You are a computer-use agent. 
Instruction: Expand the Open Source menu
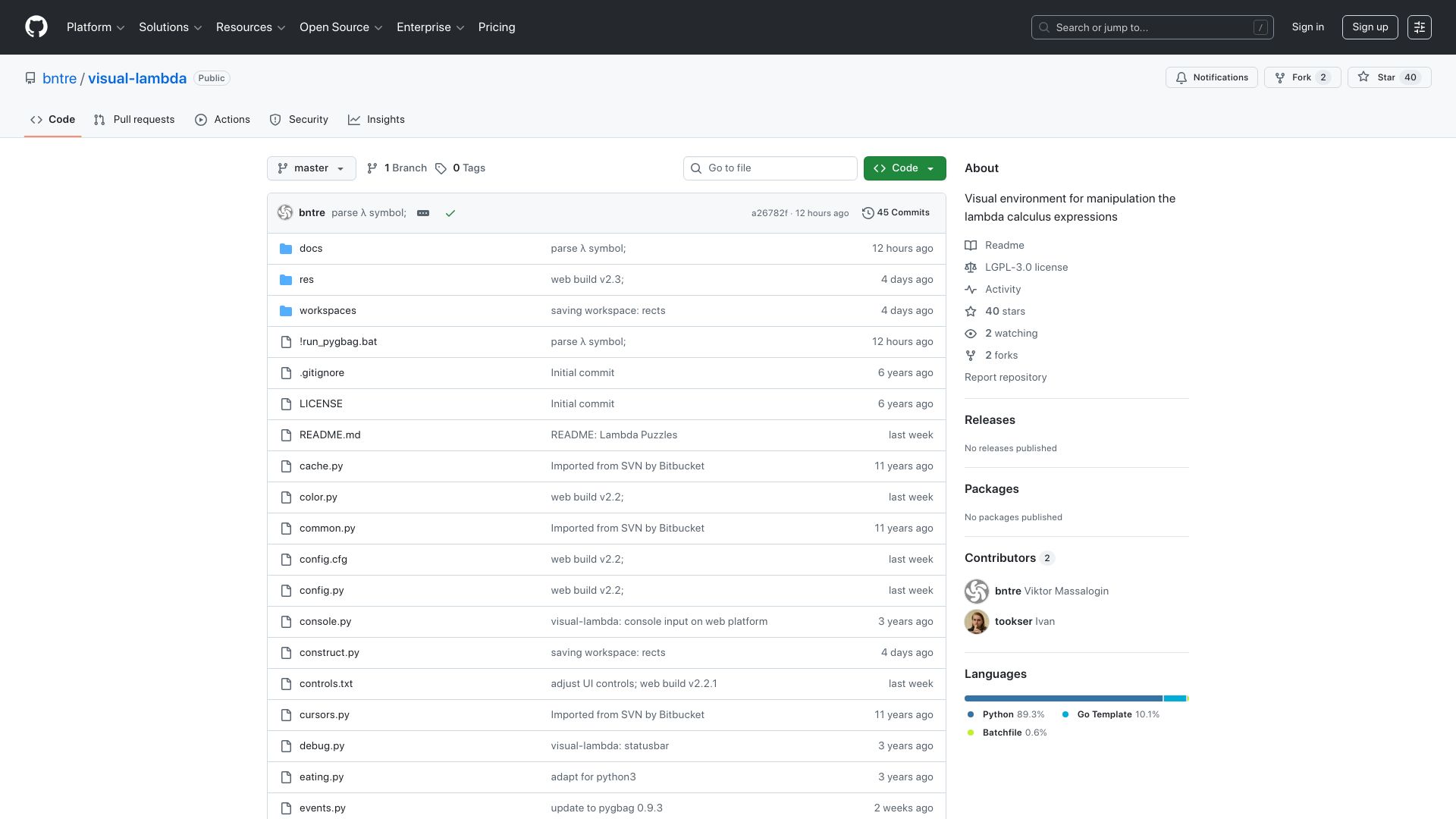341,27
